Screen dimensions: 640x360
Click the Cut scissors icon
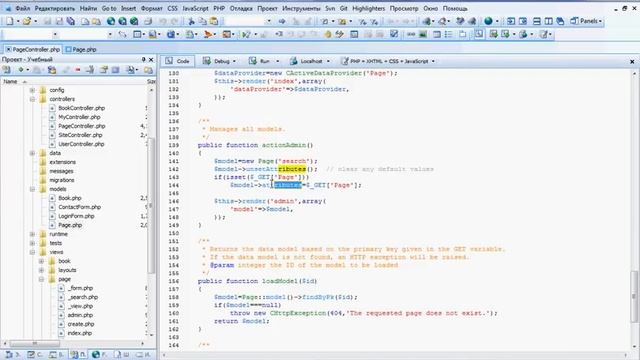[x=191, y=21]
